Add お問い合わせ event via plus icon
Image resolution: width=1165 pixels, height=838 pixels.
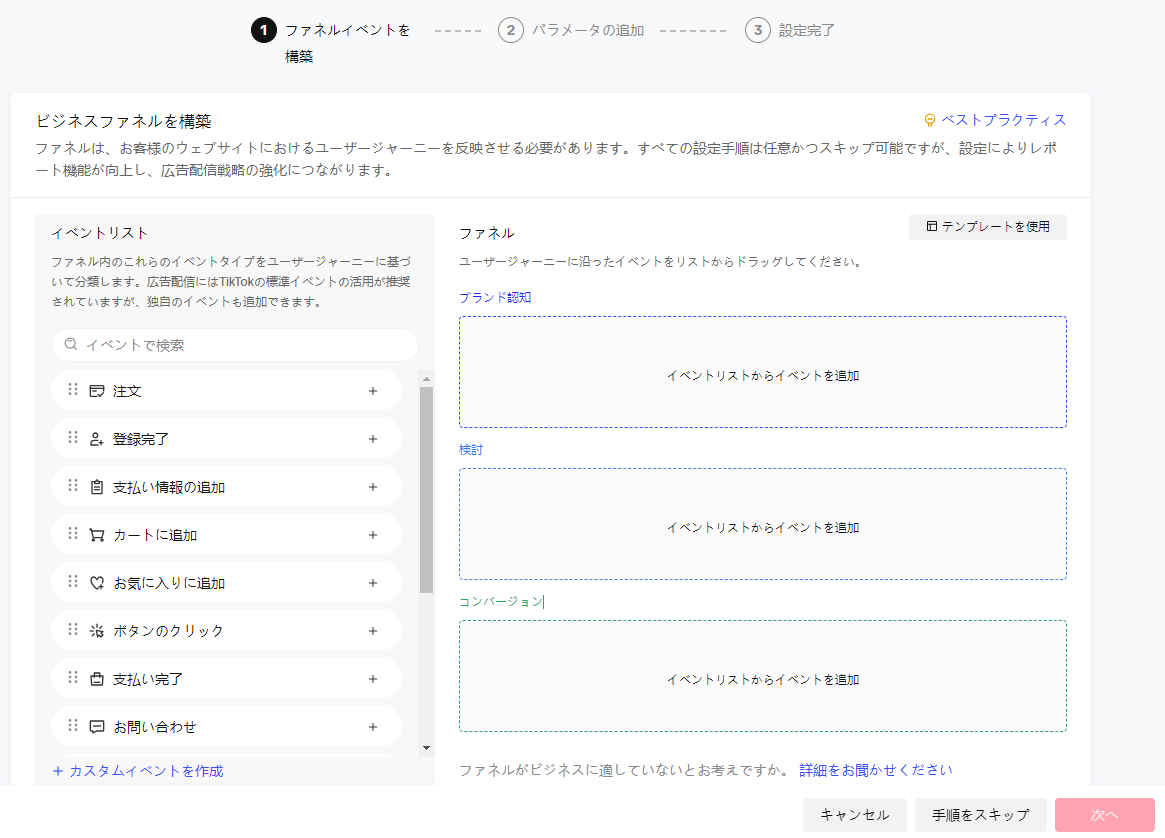tap(373, 727)
